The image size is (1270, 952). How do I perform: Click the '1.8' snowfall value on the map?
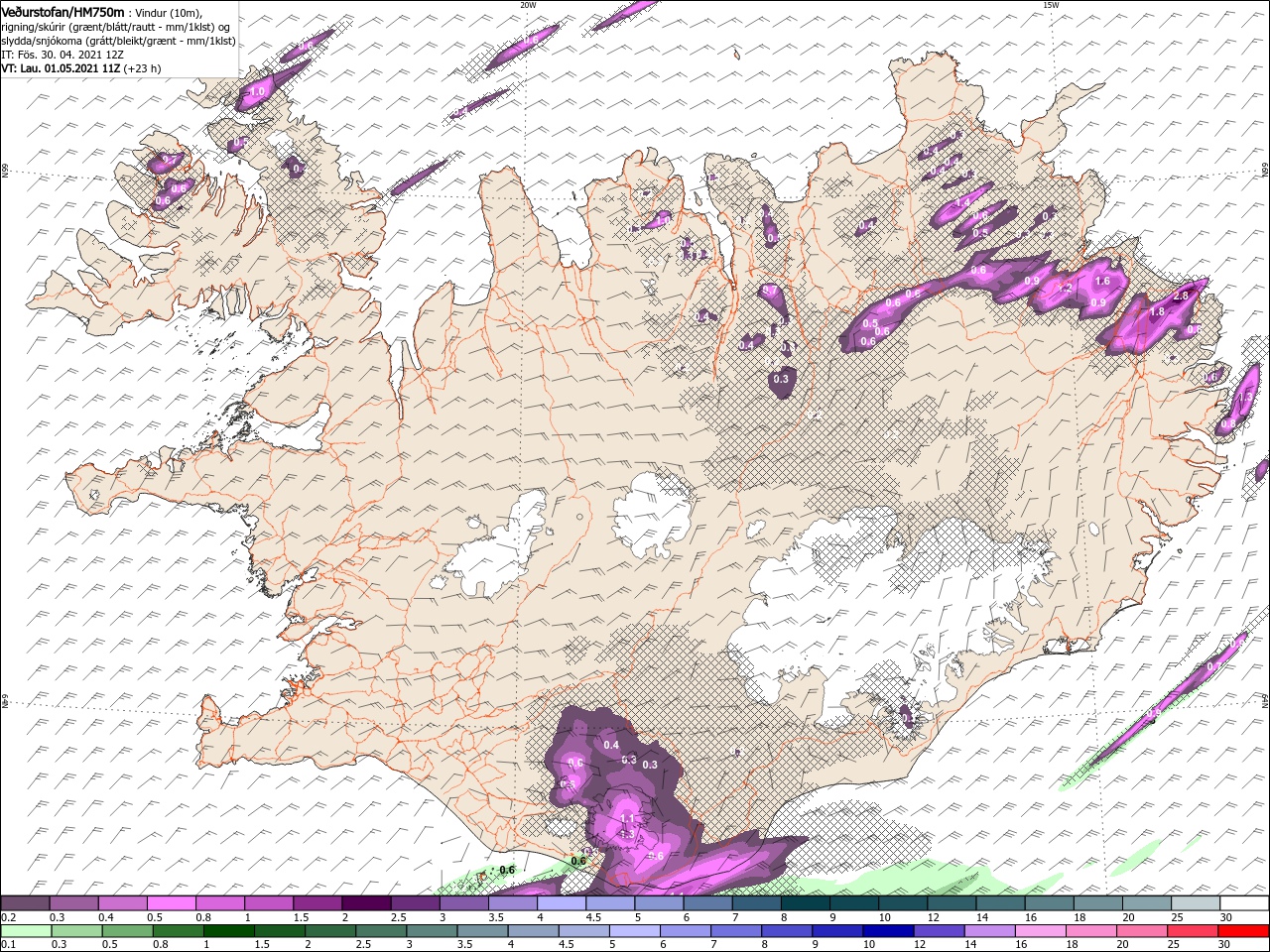1157,311
